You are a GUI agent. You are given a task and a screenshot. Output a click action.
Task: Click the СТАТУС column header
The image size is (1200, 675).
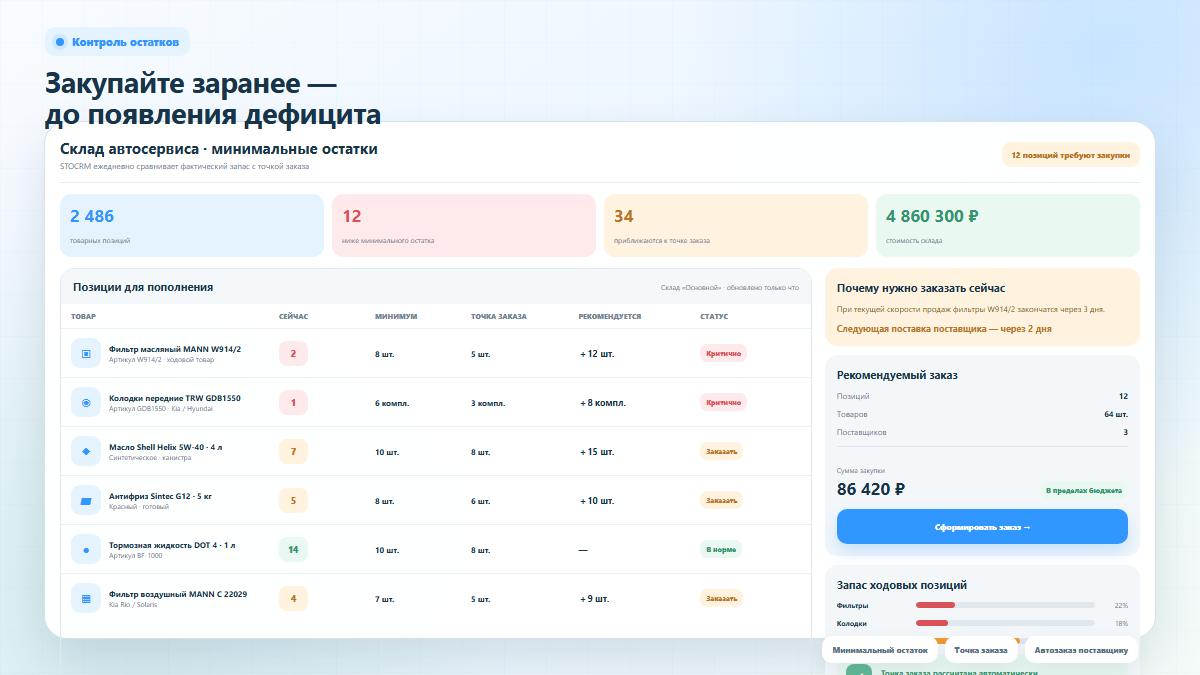click(714, 316)
